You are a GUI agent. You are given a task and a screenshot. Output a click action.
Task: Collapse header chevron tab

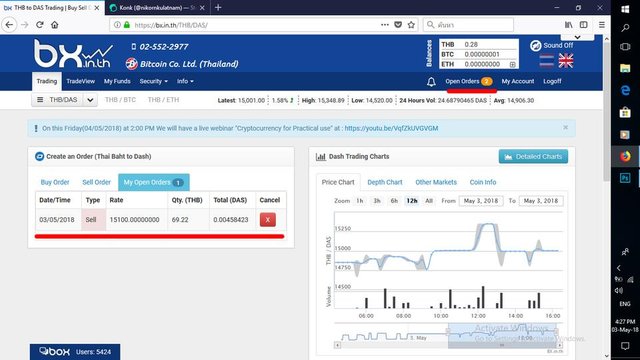pos(577,37)
